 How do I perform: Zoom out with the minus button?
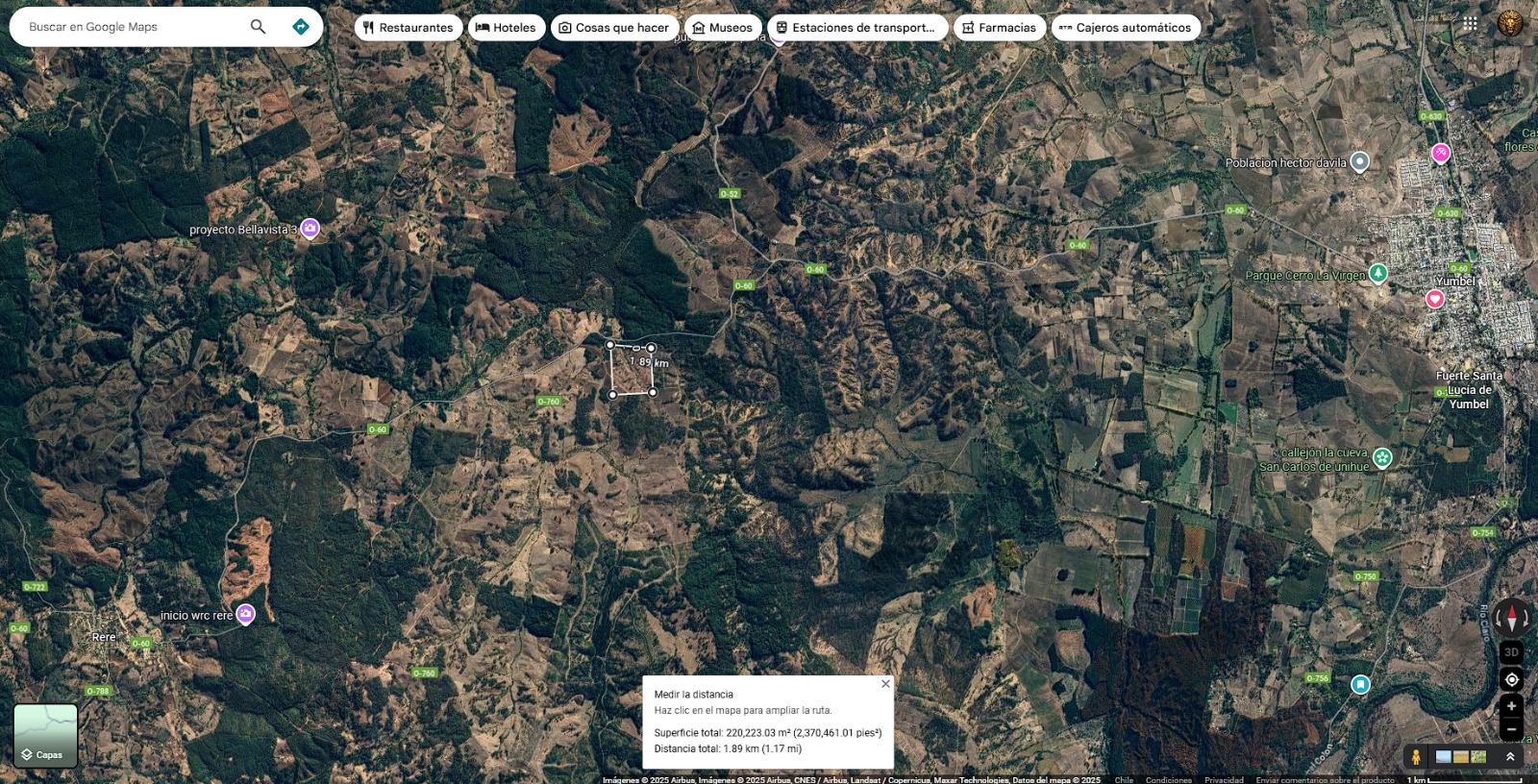pyautogui.click(x=1511, y=729)
